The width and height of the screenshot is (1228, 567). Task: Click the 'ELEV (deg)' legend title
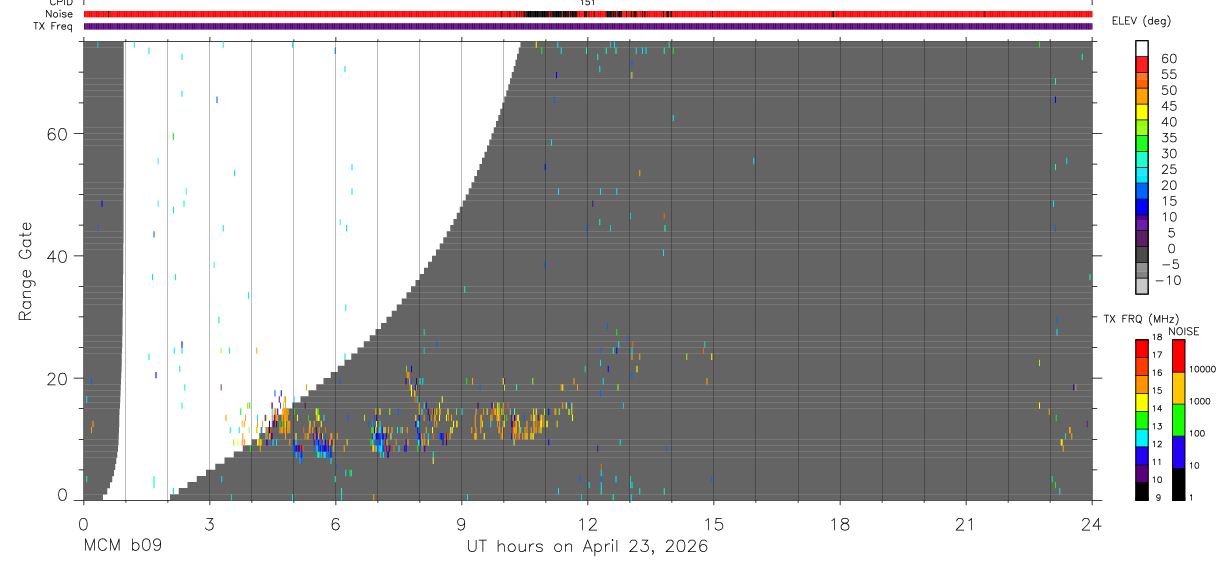pos(1141,21)
